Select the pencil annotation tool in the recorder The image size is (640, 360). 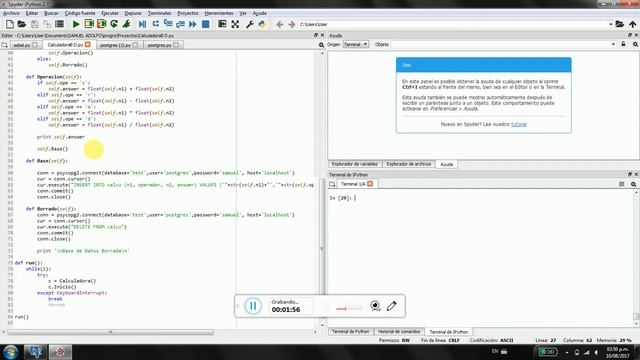[391, 306]
